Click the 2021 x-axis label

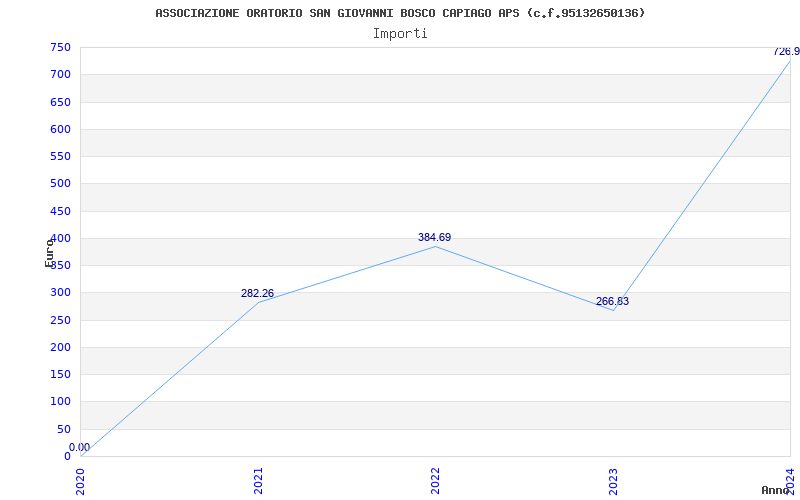click(258, 481)
